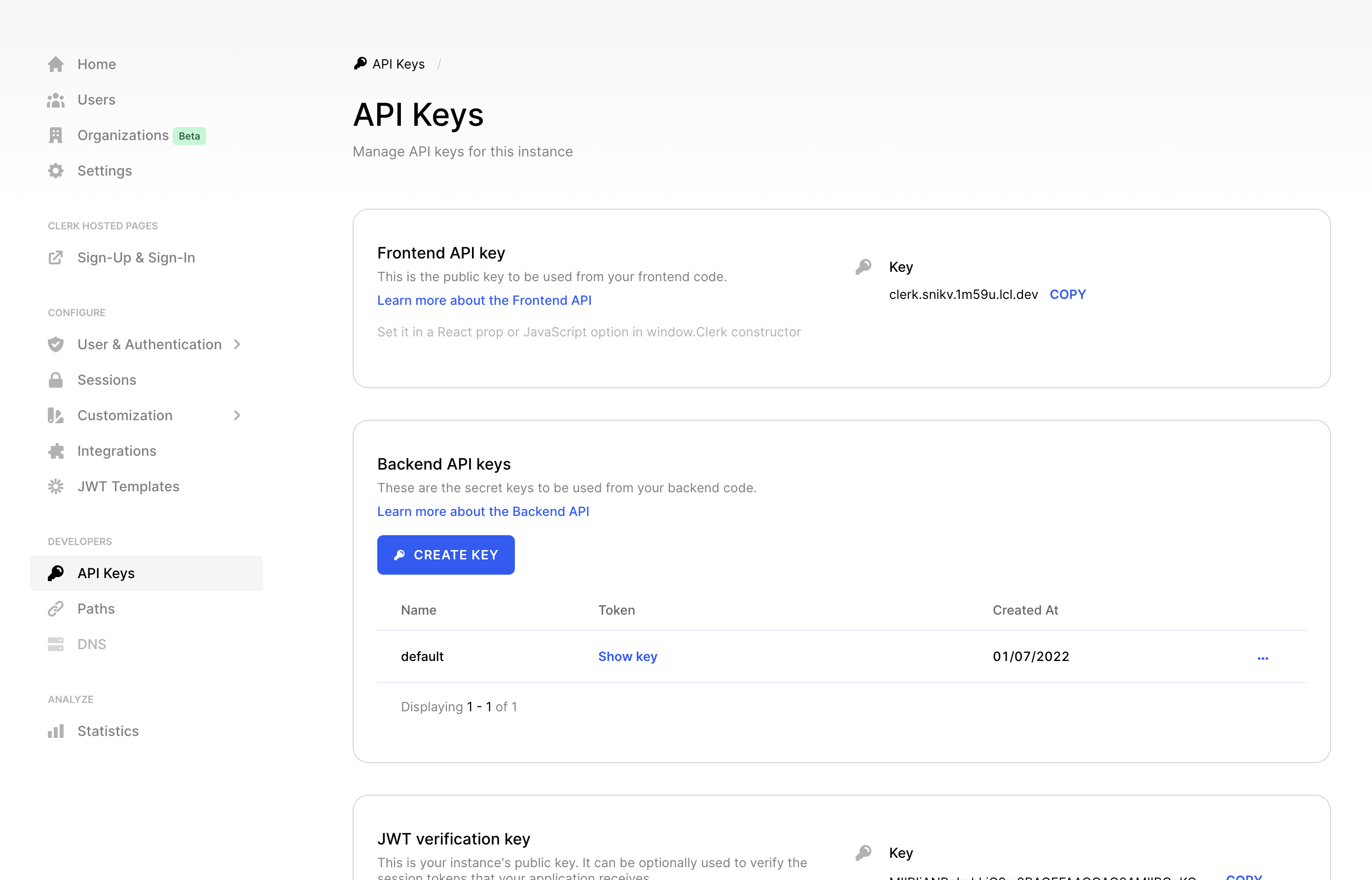Select API Keys in Developers section
The height and width of the screenshot is (880, 1372).
click(146, 573)
